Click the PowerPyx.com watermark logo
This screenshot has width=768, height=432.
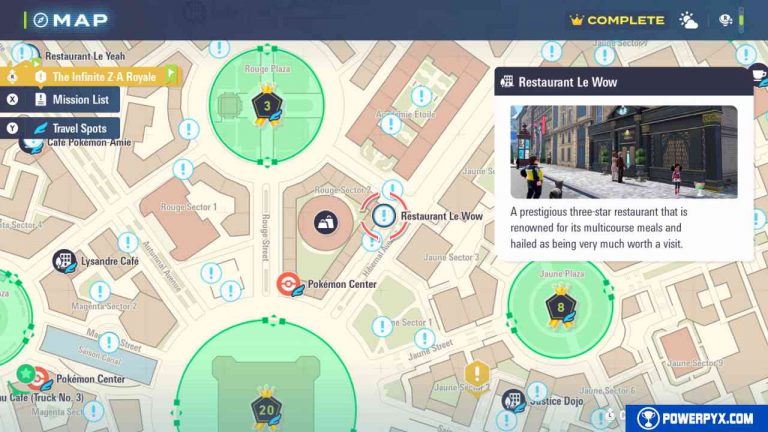696,418
